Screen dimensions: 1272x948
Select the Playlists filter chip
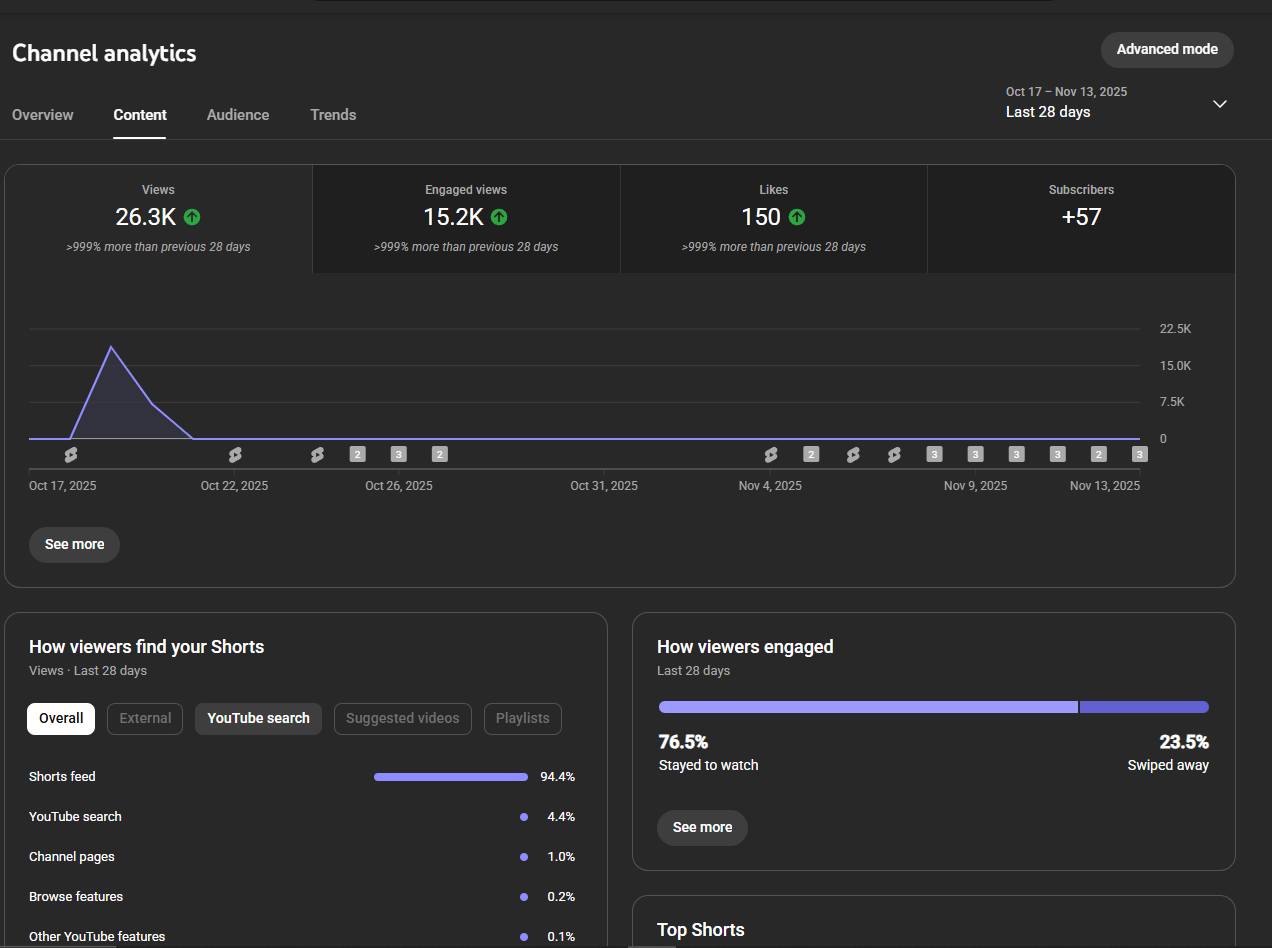click(522, 719)
